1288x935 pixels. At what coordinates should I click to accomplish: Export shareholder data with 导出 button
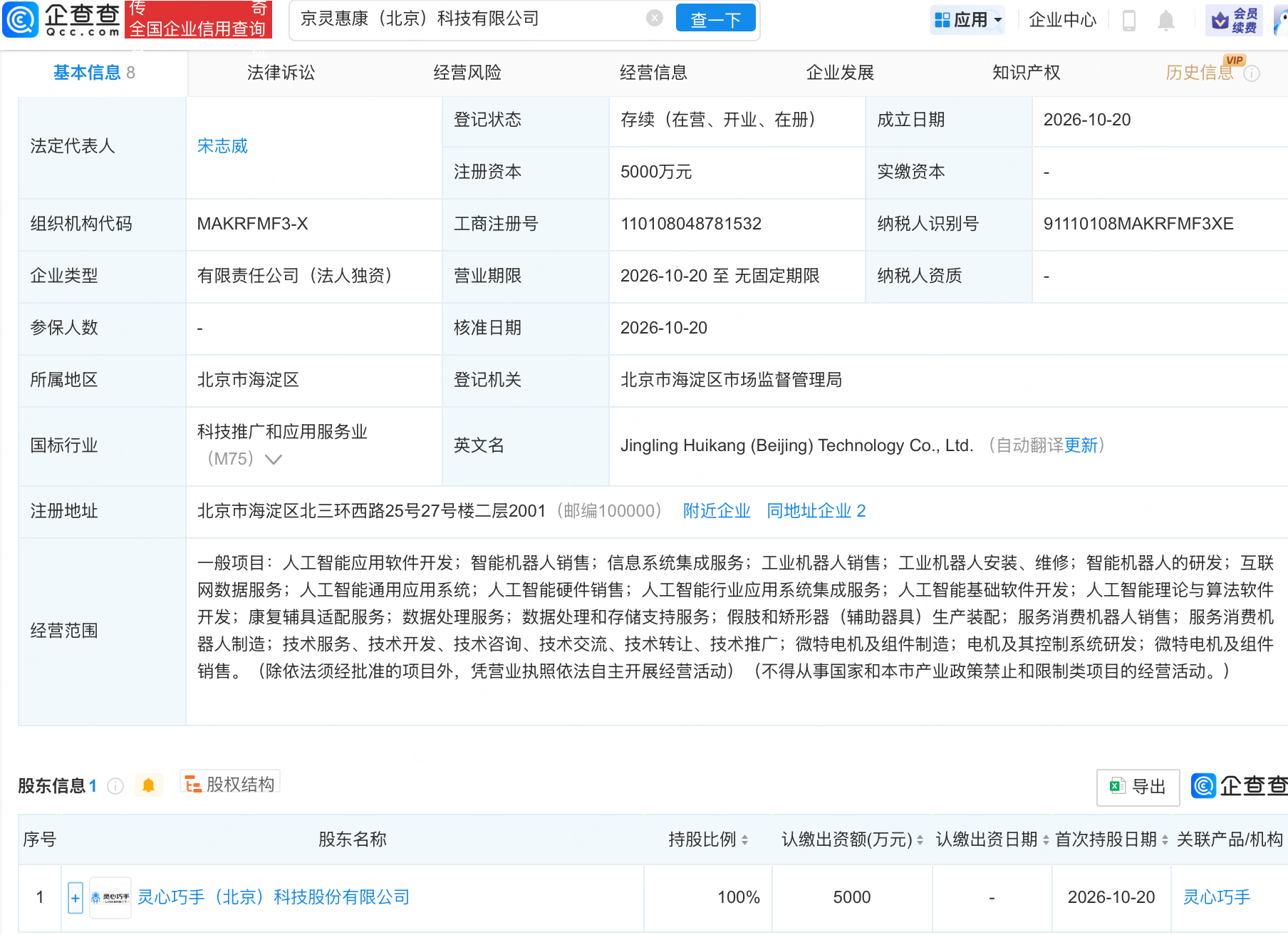[x=1138, y=787]
